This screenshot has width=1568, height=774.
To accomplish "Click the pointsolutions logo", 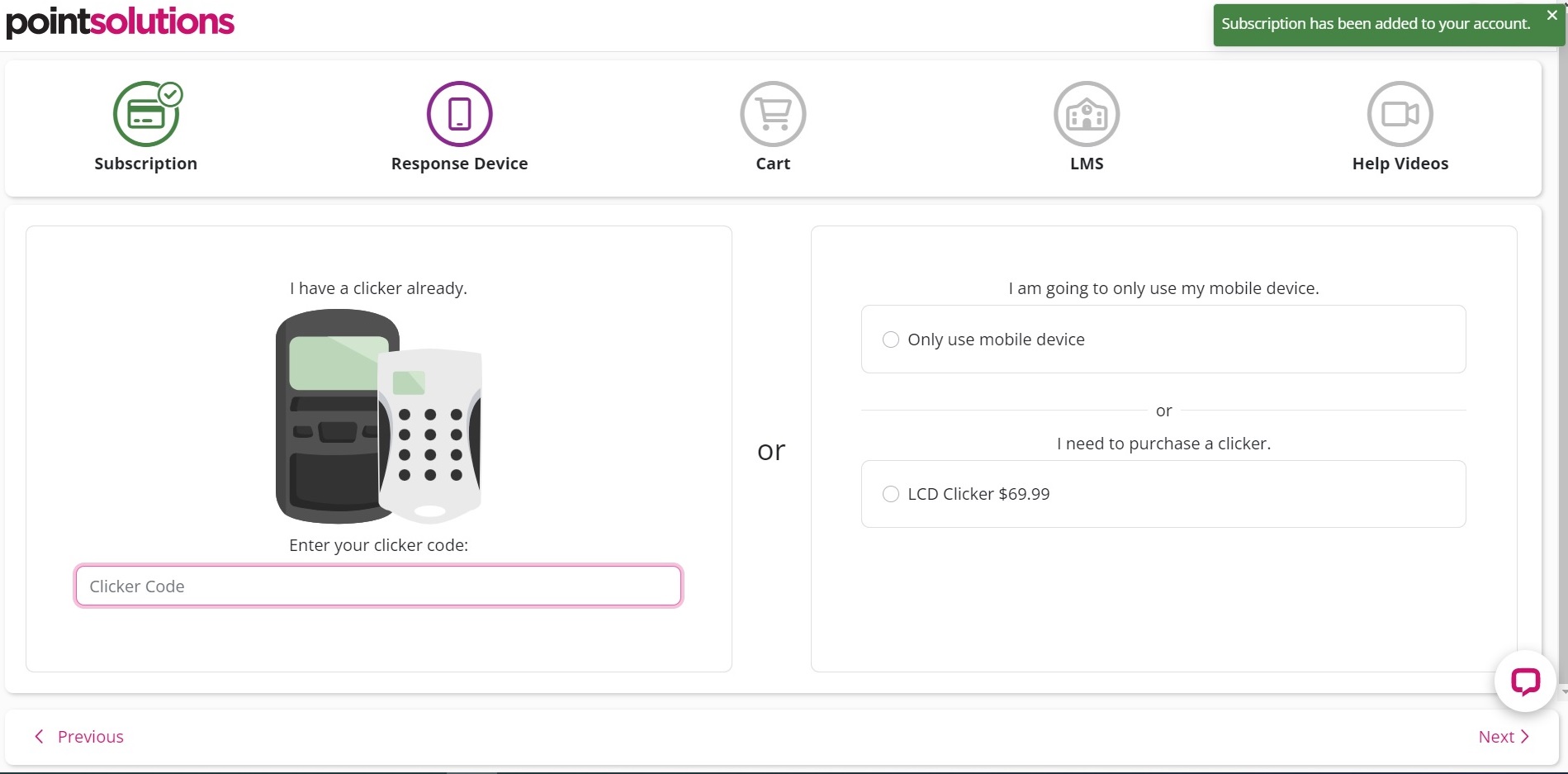I will 121,21.
